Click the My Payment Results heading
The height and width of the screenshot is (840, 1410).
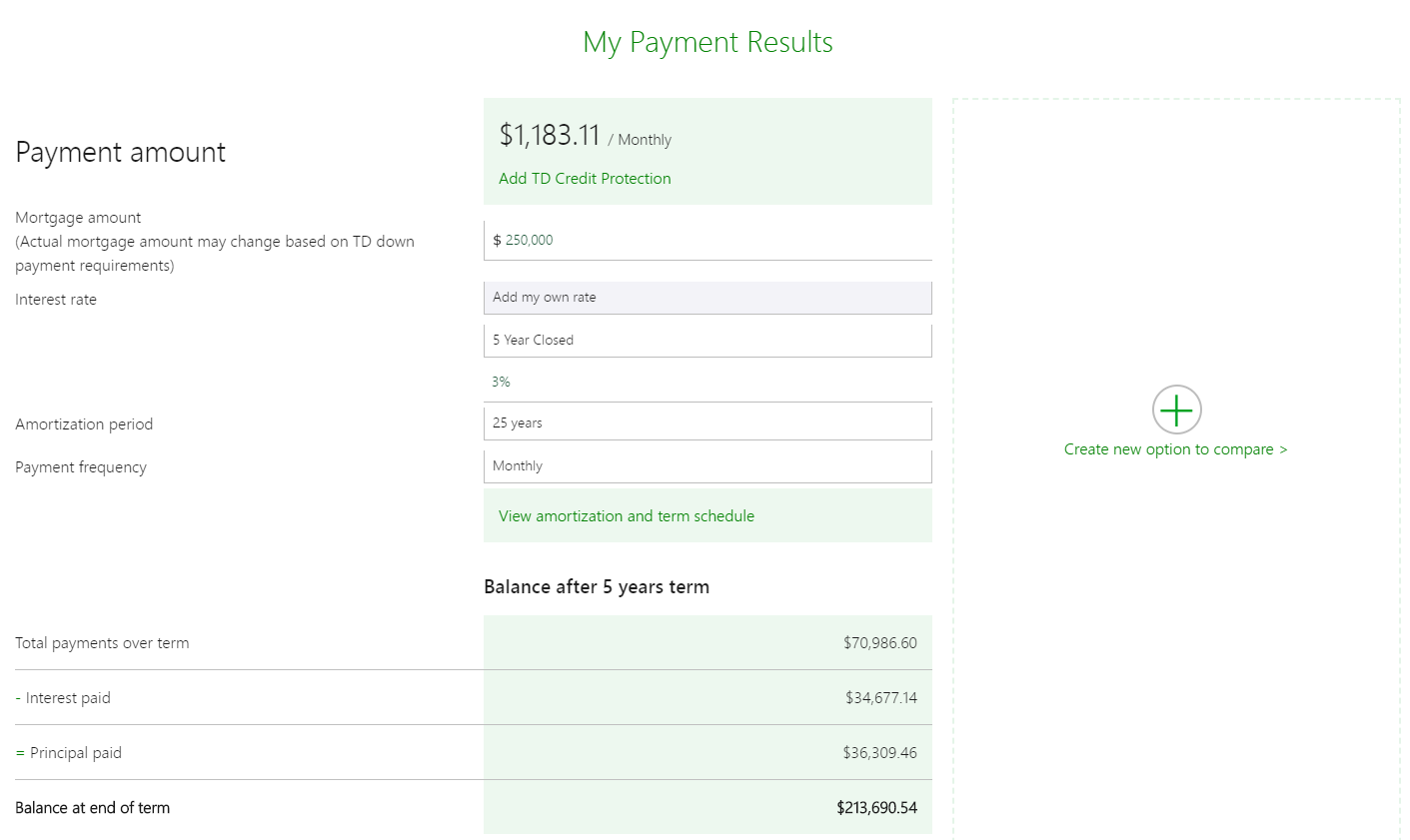pyautogui.click(x=707, y=42)
